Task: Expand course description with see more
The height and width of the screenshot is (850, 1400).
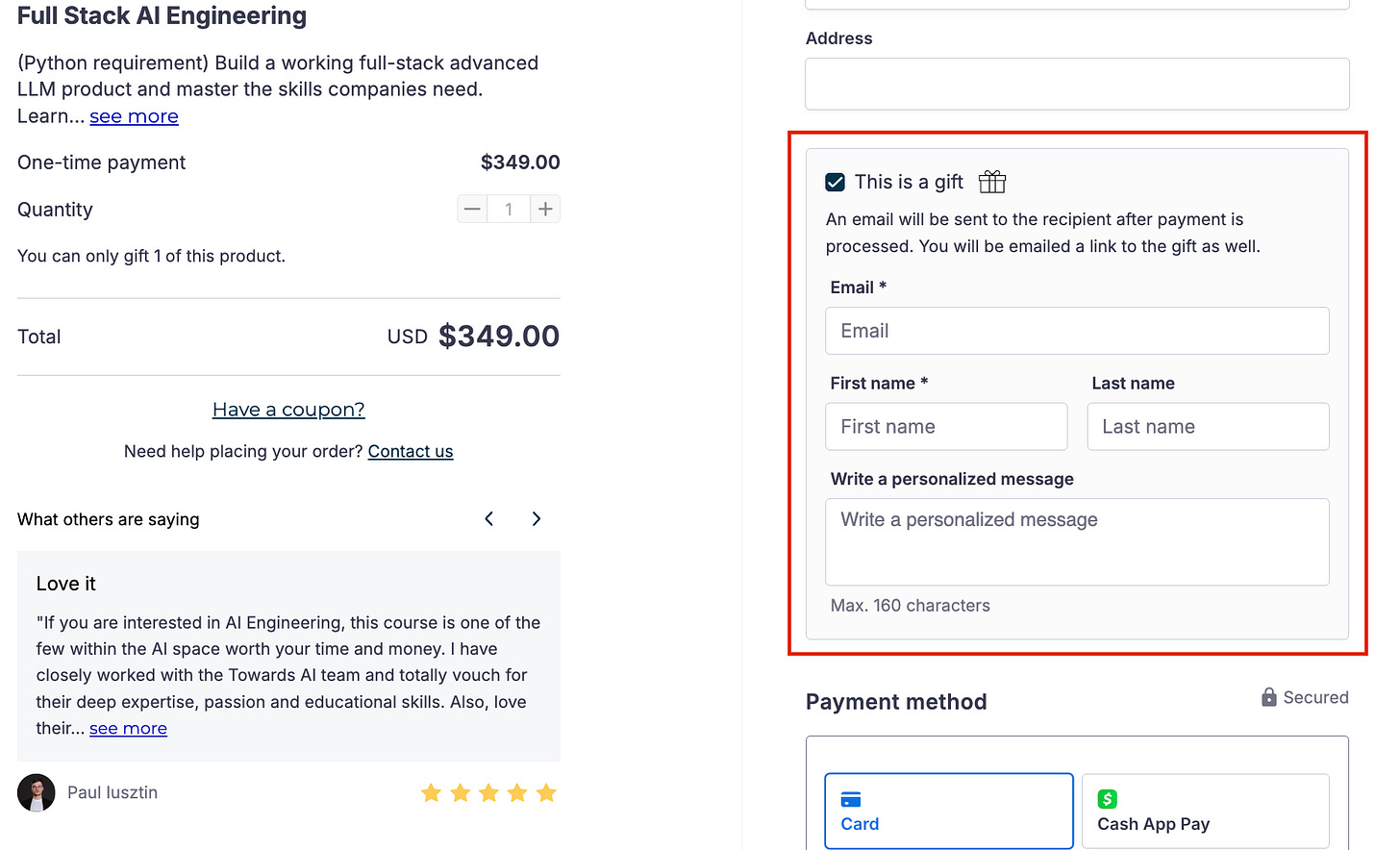Action: (134, 116)
